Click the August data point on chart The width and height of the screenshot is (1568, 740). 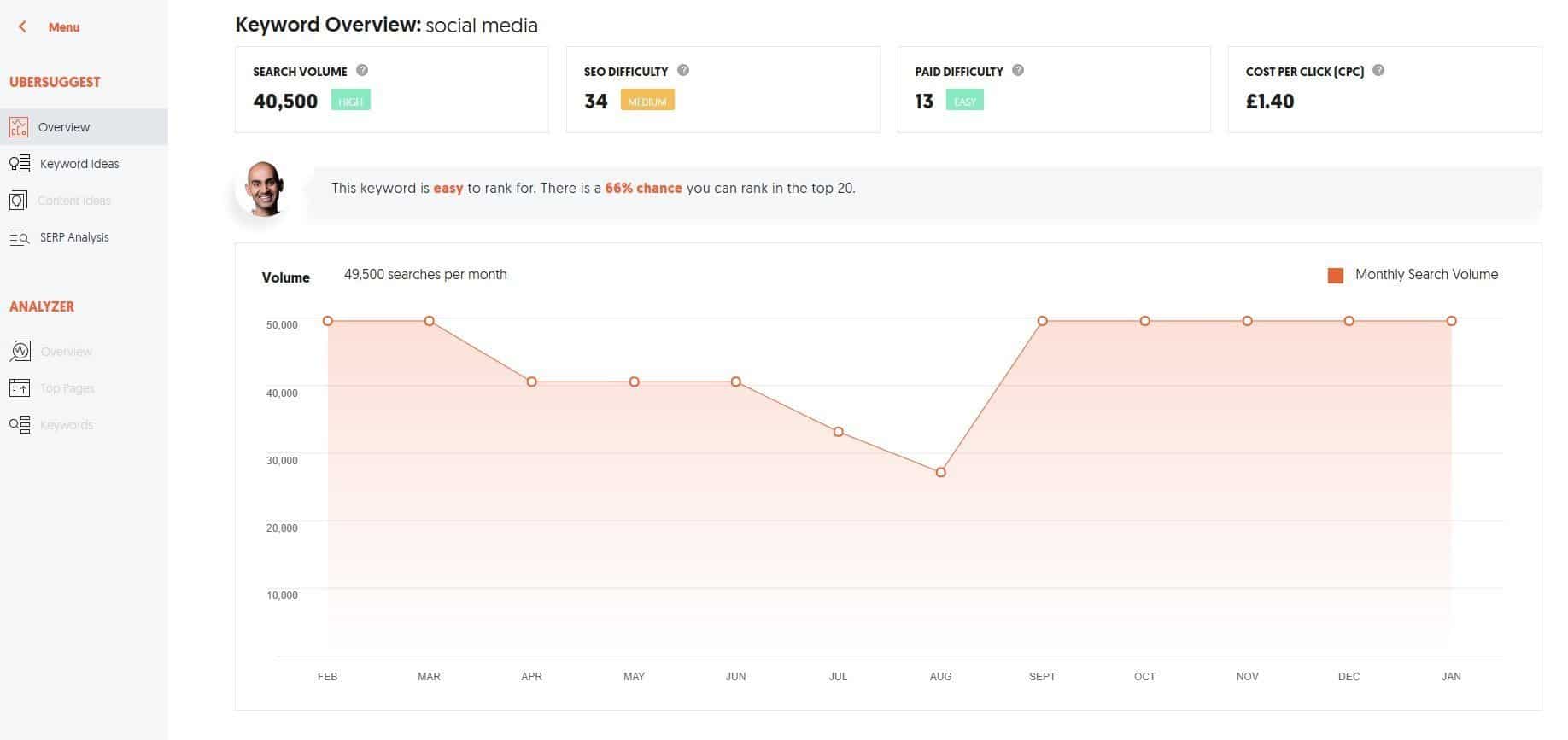point(940,472)
